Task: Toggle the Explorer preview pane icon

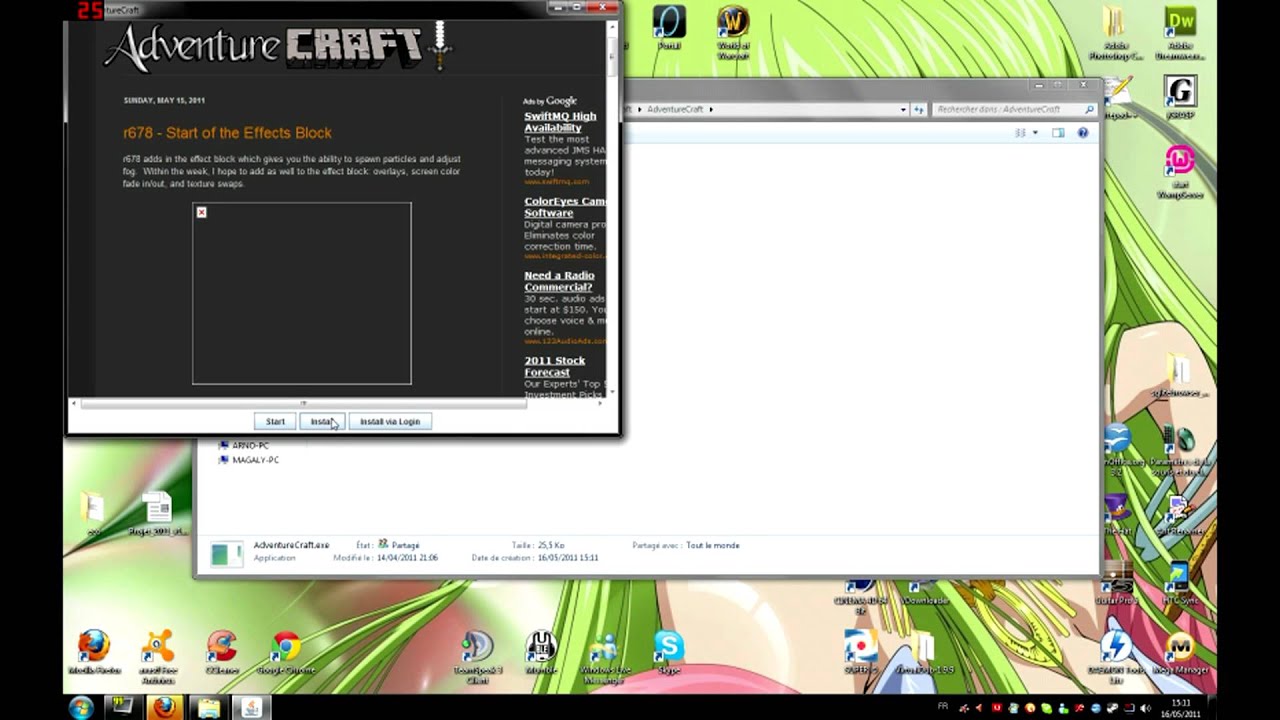Action: point(1058,133)
